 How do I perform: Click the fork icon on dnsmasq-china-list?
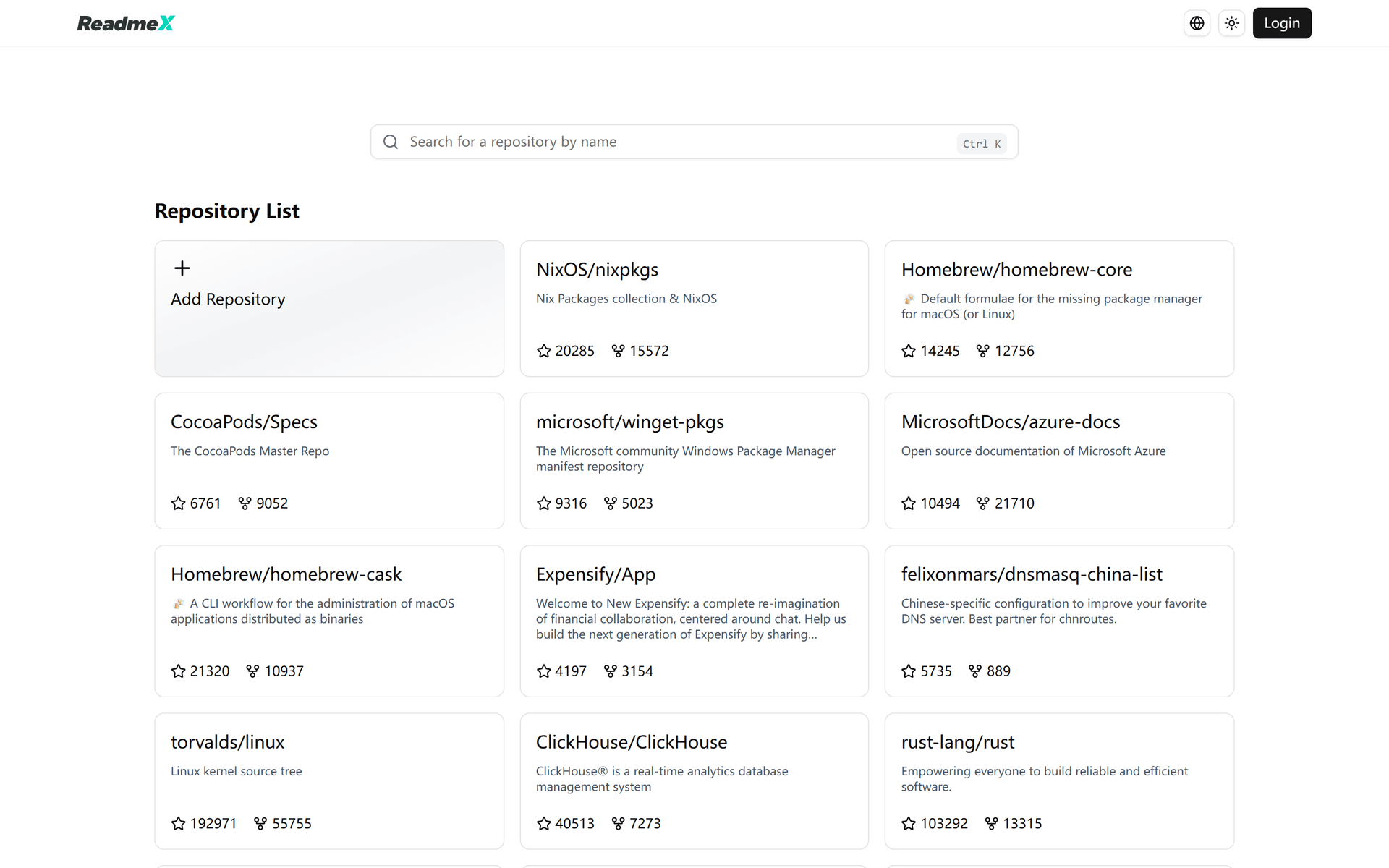pyautogui.click(x=975, y=671)
